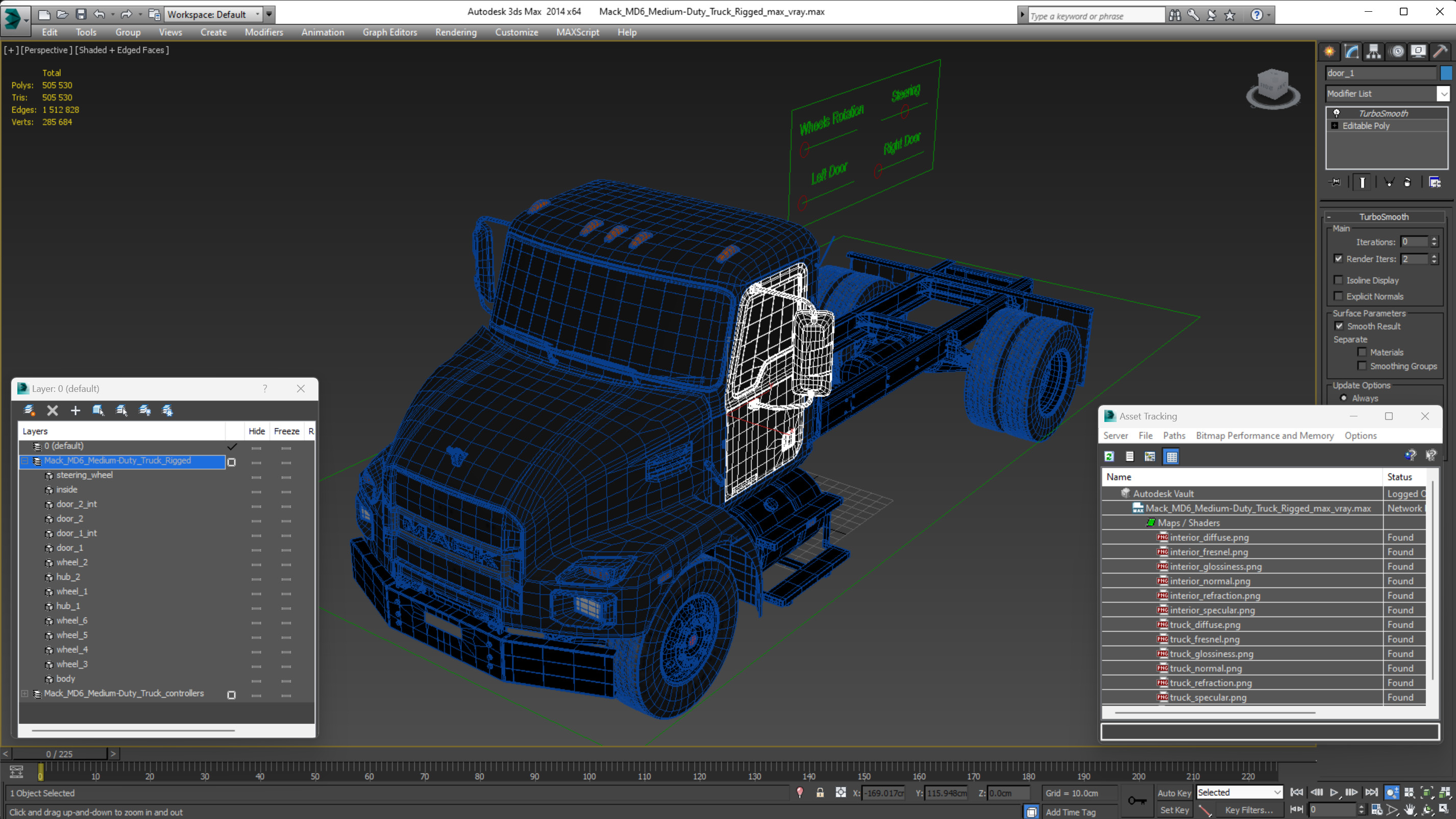Viewport: 1456px width, 819px height.
Task: Toggle the Render Iters checkbox
Action: click(1339, 258)
